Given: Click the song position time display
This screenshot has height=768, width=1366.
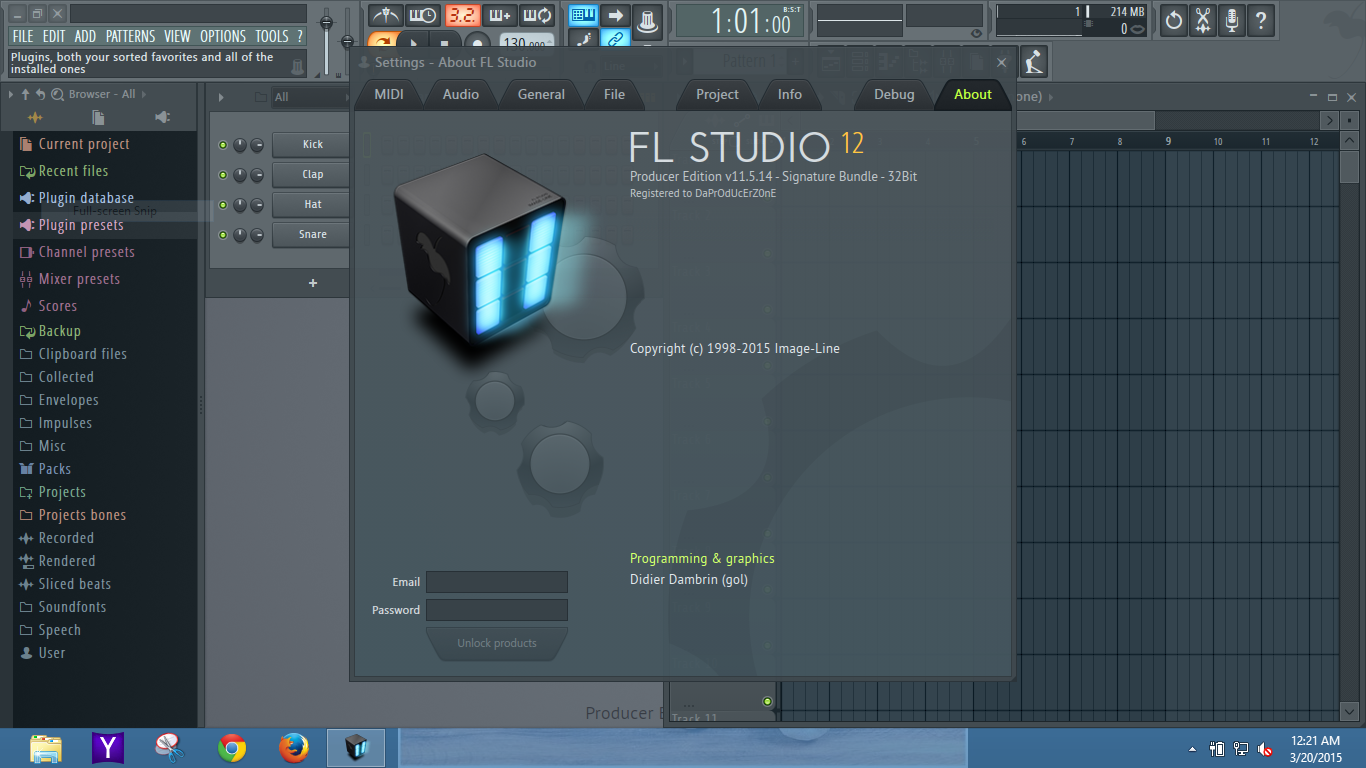Looking at the screenshot, I should pyautogui.click(x=740, y=21).
